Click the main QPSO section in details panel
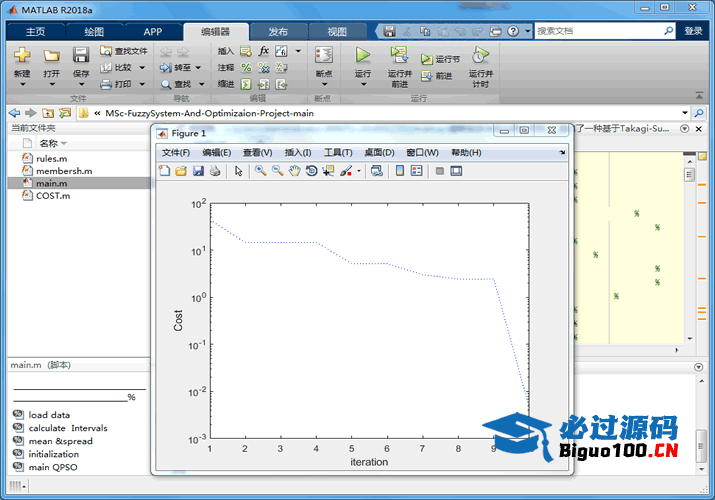Image resolution: width=715 pixels, height=500 pixels. [53, 467]
